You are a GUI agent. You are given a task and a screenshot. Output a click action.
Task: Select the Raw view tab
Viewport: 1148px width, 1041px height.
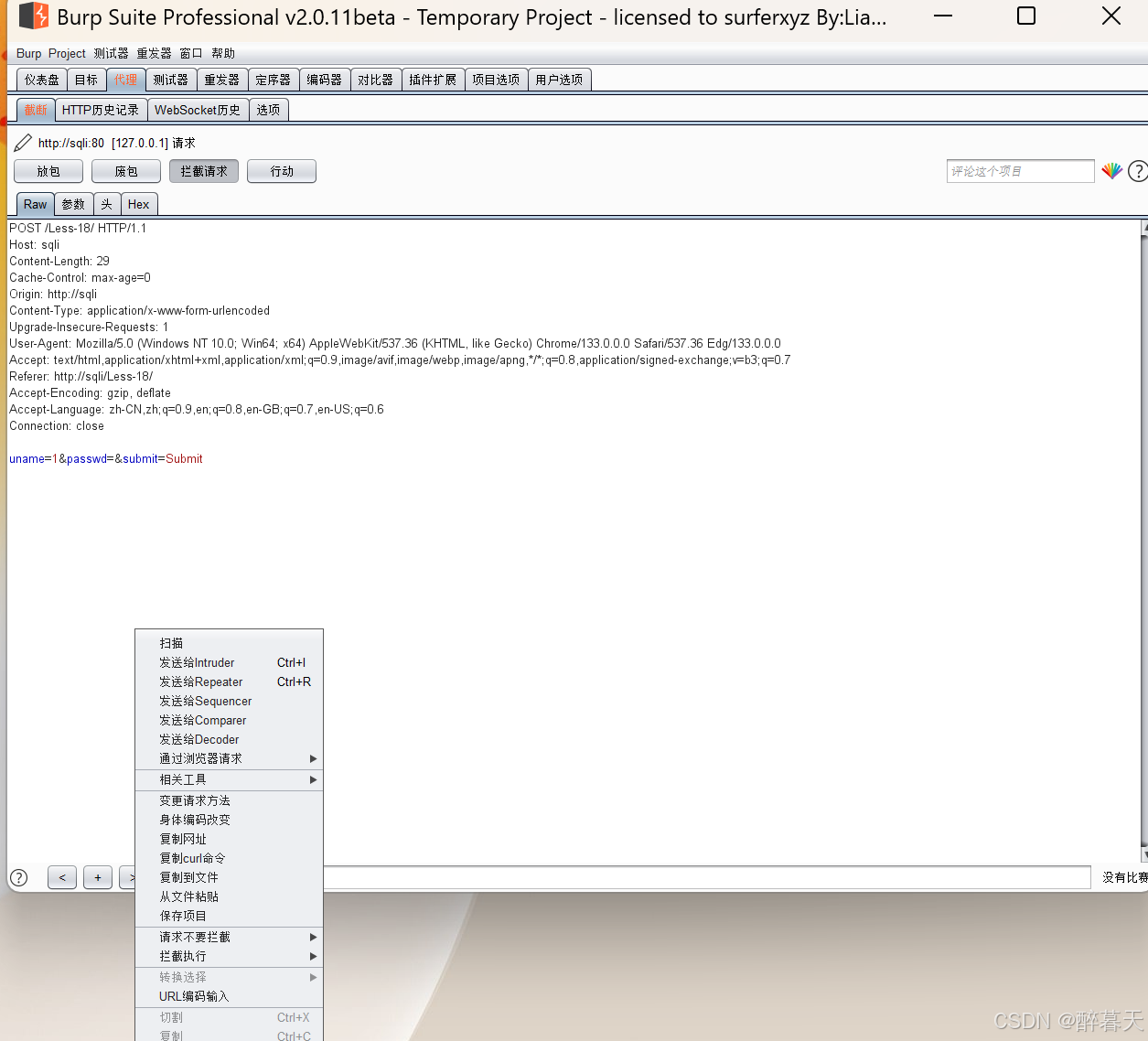tap(36, 204)
